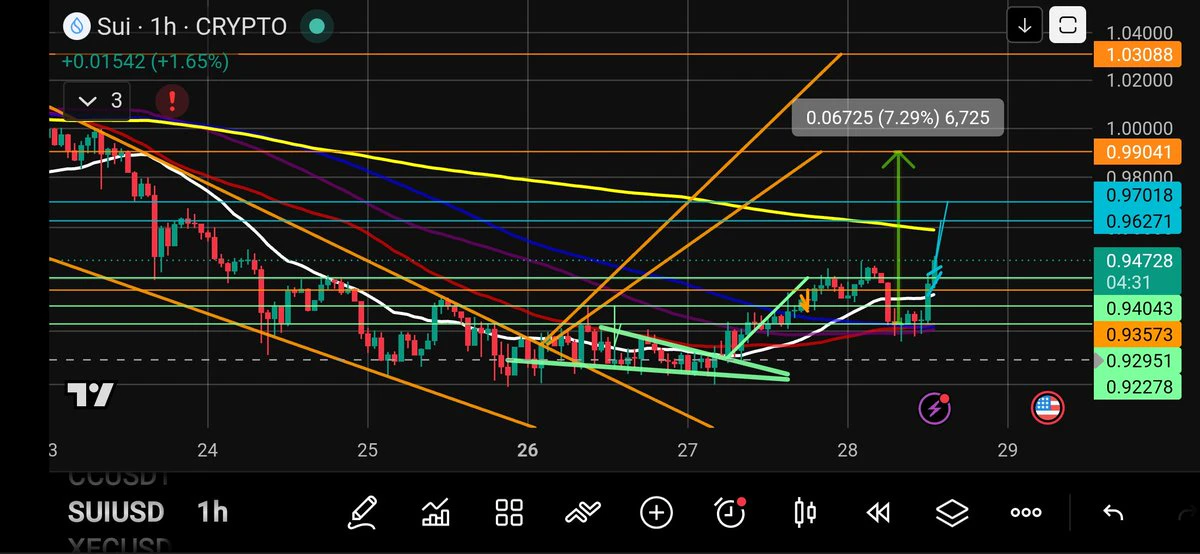Add symbol with the plus circle icon
The height and width of the screenshot is (554, 1200).
click(656, 513)
